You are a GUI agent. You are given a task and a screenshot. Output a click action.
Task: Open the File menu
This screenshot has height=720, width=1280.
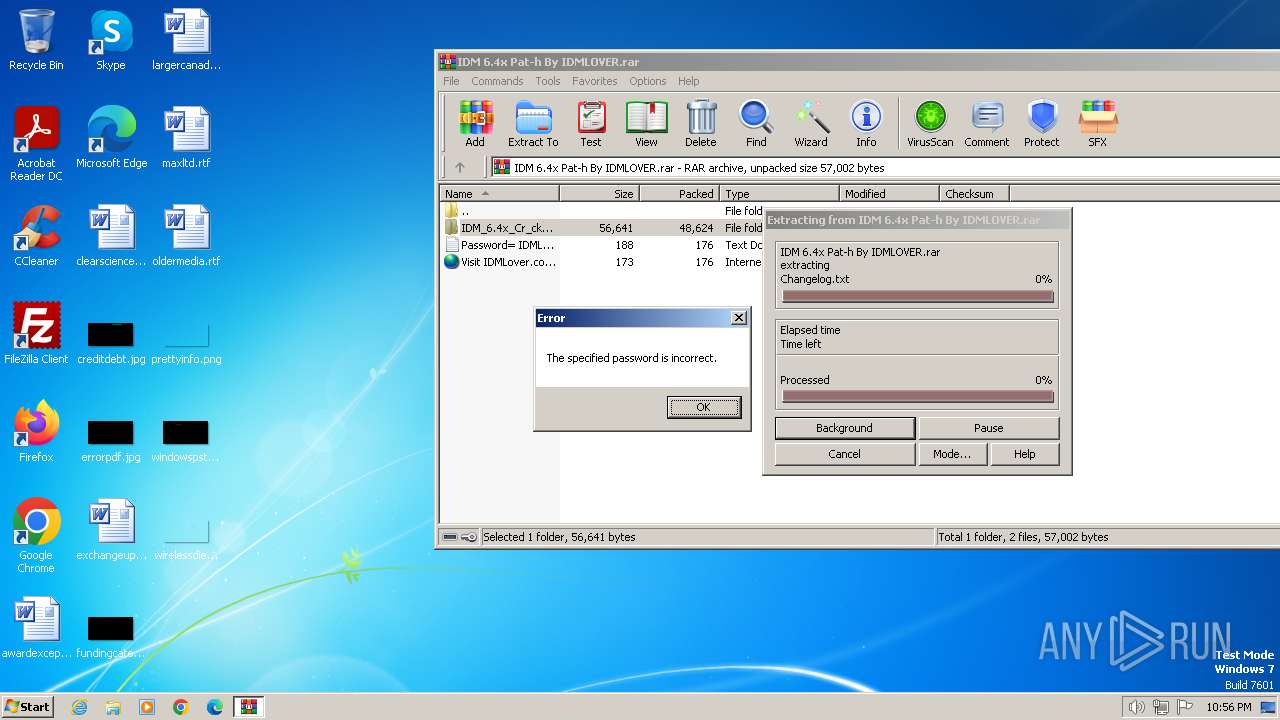451,81
